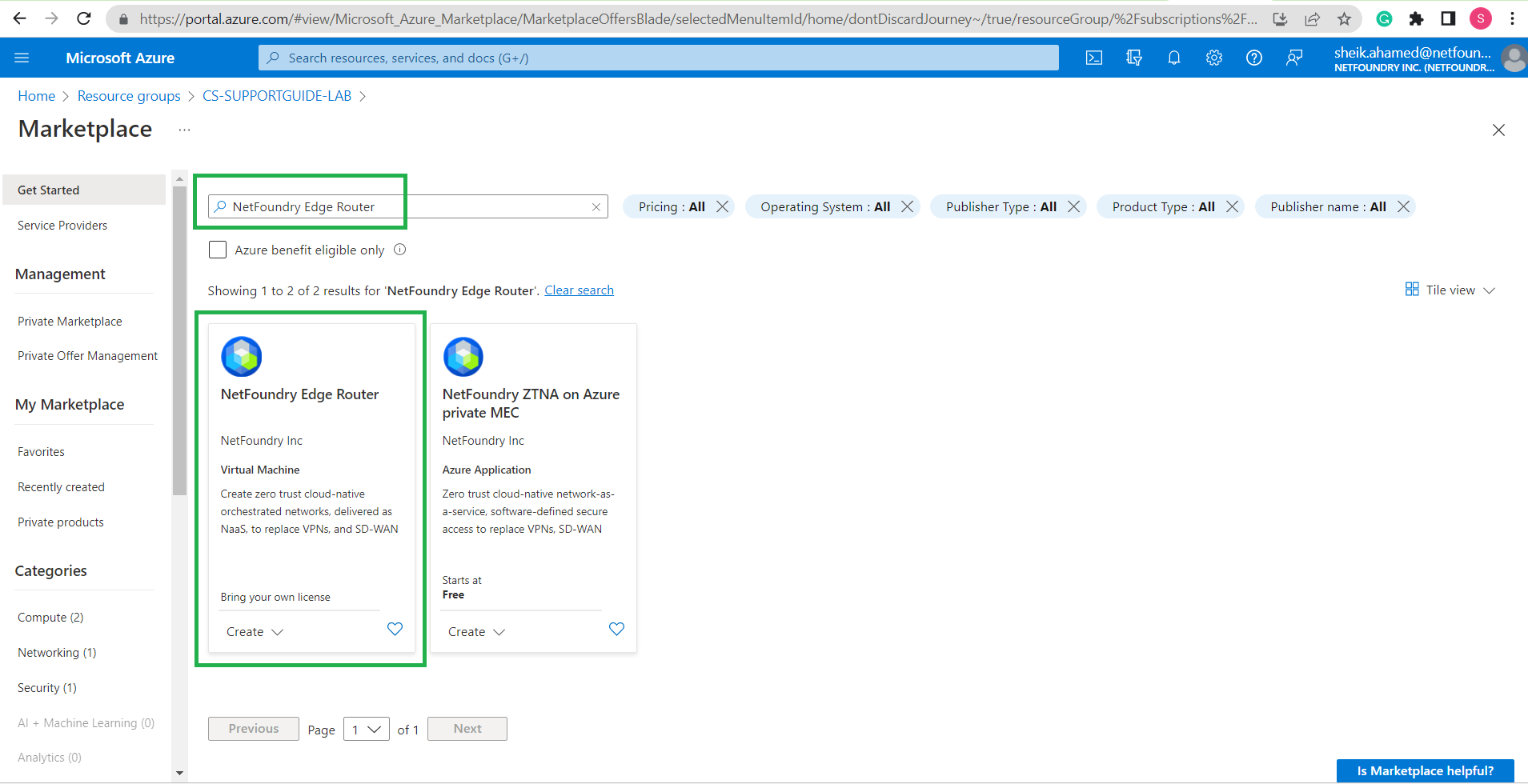The height and width of the screenshot is (784, 1528).
Task: Open the page number dropdown
Action: [x=367, y=729]
